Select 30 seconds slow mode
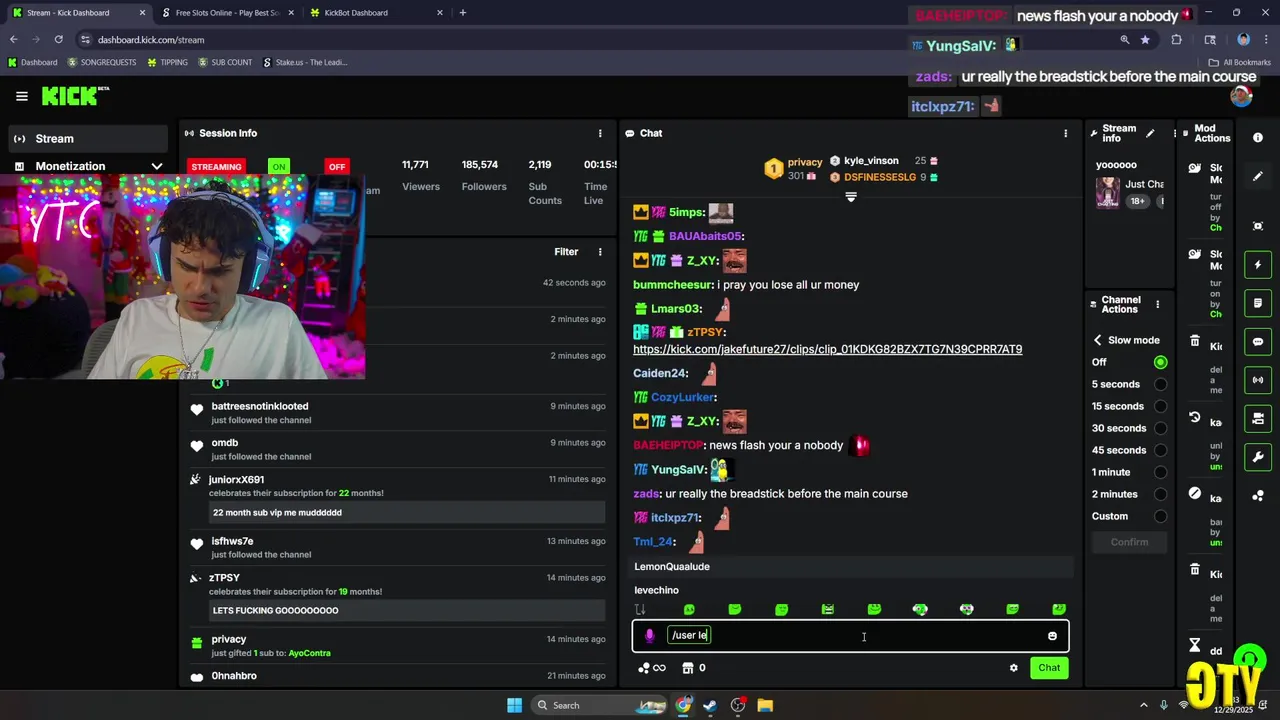Image resolution: width=1280 pixels, height=720 pixels. click(1160, 428)
